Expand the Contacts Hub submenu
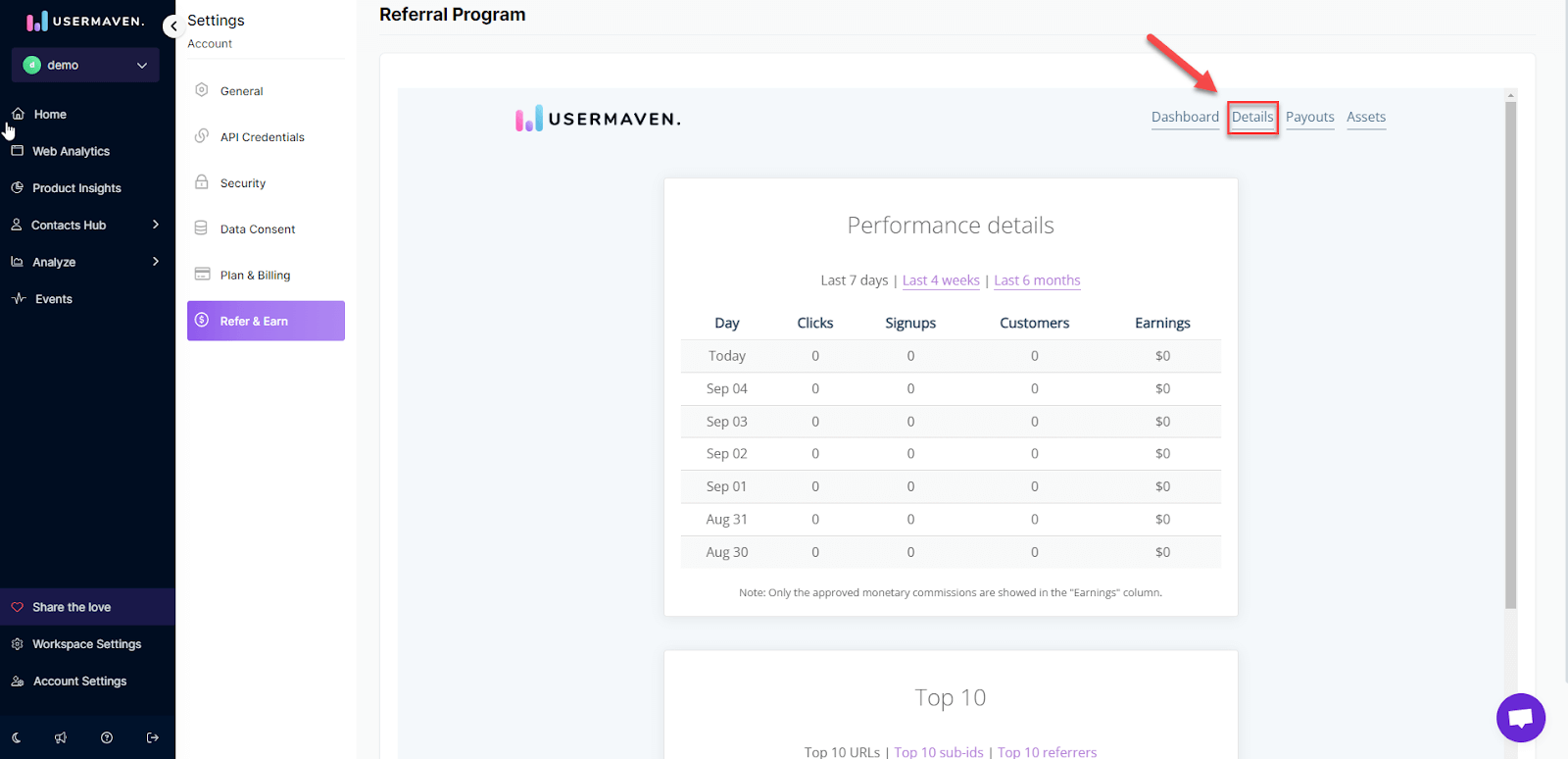Screen dimensions: 1568x759 pyautogui.click(x=155, y=225)
